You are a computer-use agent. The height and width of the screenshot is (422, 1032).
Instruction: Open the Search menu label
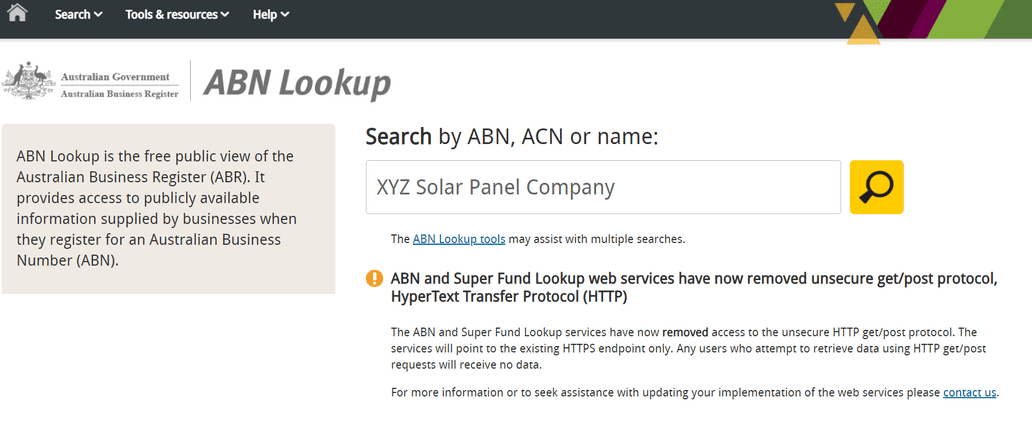point(72,14)
